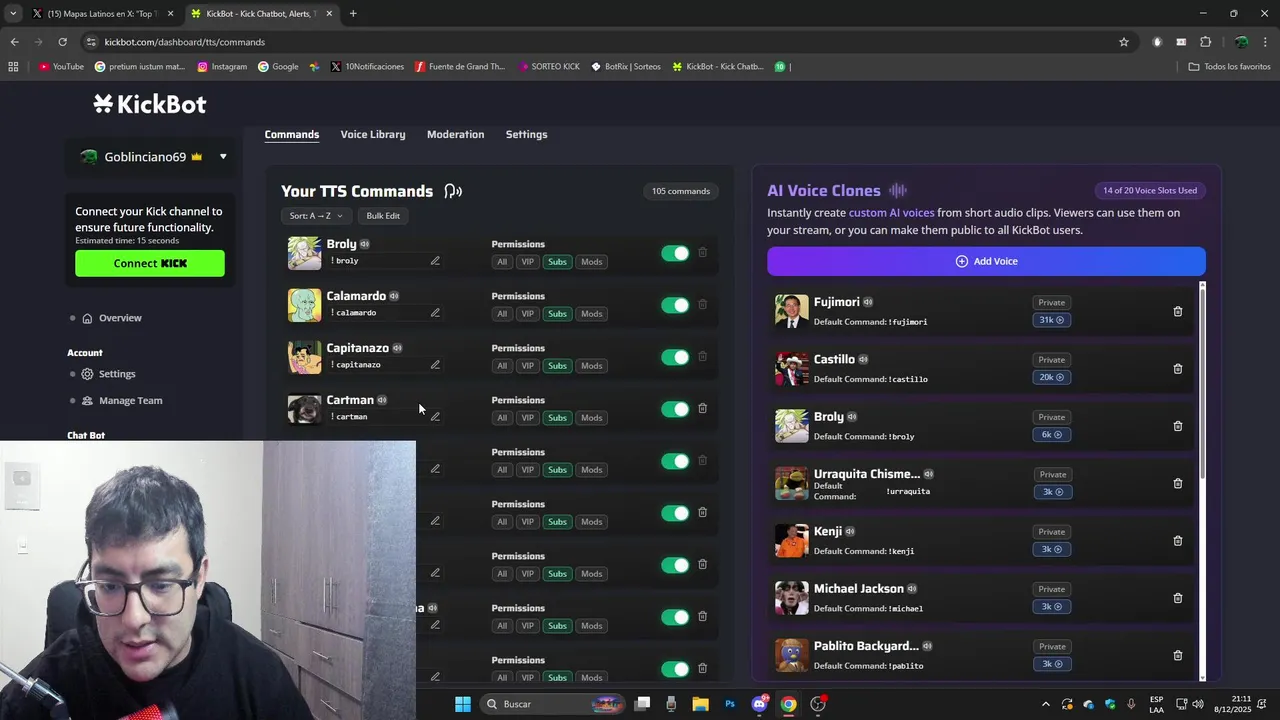Image resolution: width=1280 pixels, height=720 pixels.
Task: Play the Pablito Backyard clone speaker preview
Action: pos(927,646)
